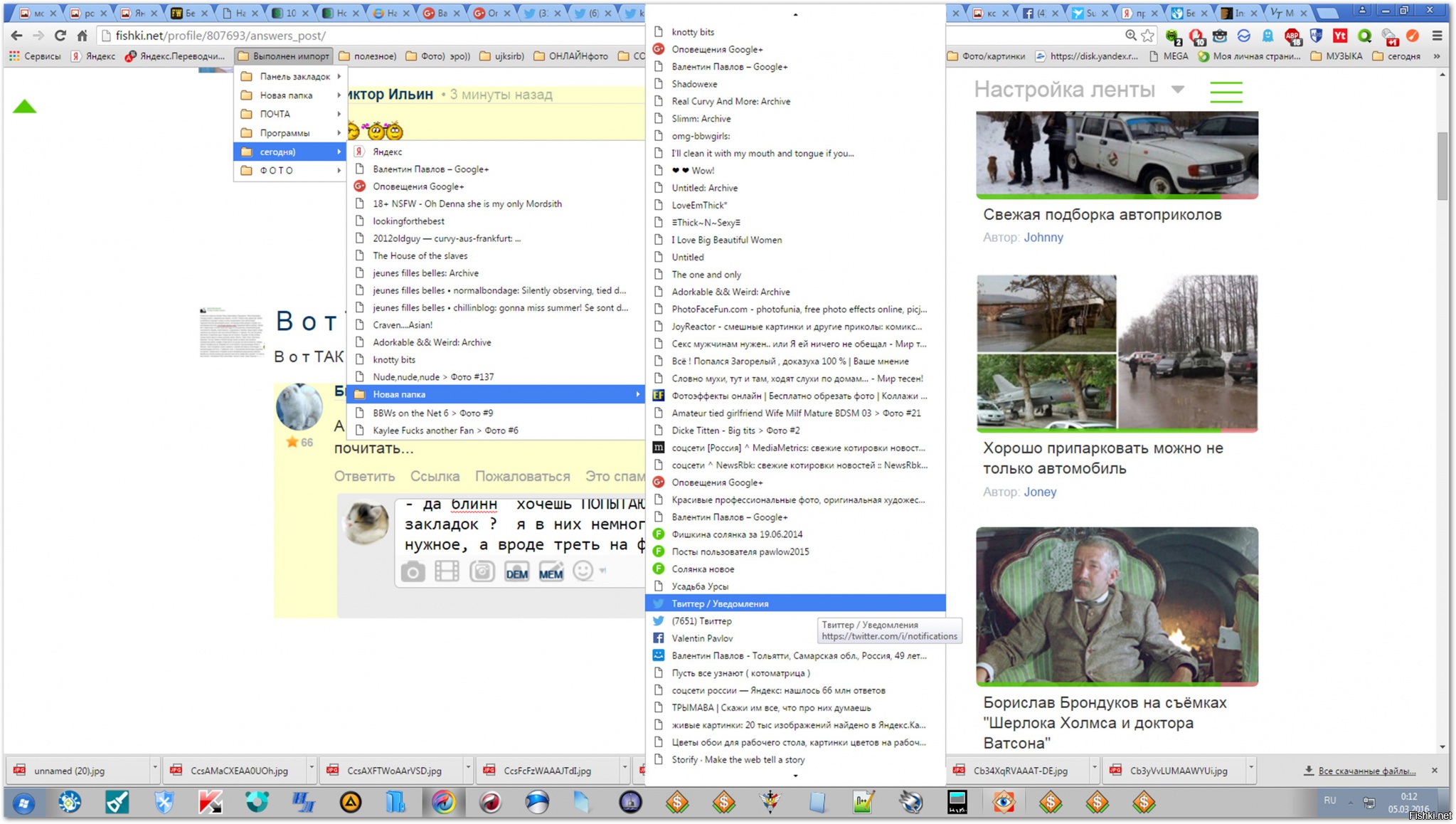Click the page's vertical scrollbar thumb
This screenshot has width=1456, height=824.
(1442, 165)
